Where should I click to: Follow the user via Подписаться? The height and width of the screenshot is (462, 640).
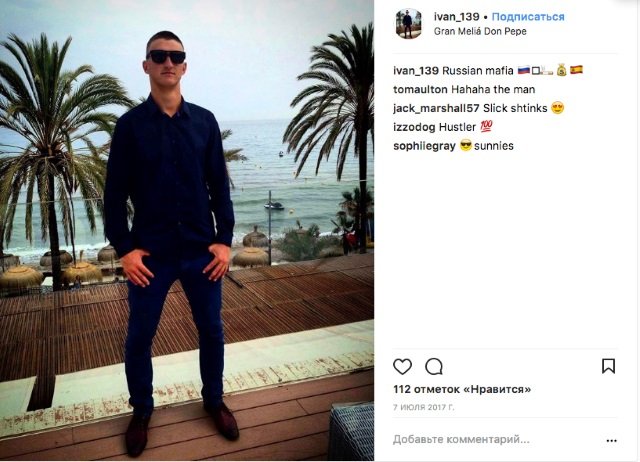(x=528, y=17)
